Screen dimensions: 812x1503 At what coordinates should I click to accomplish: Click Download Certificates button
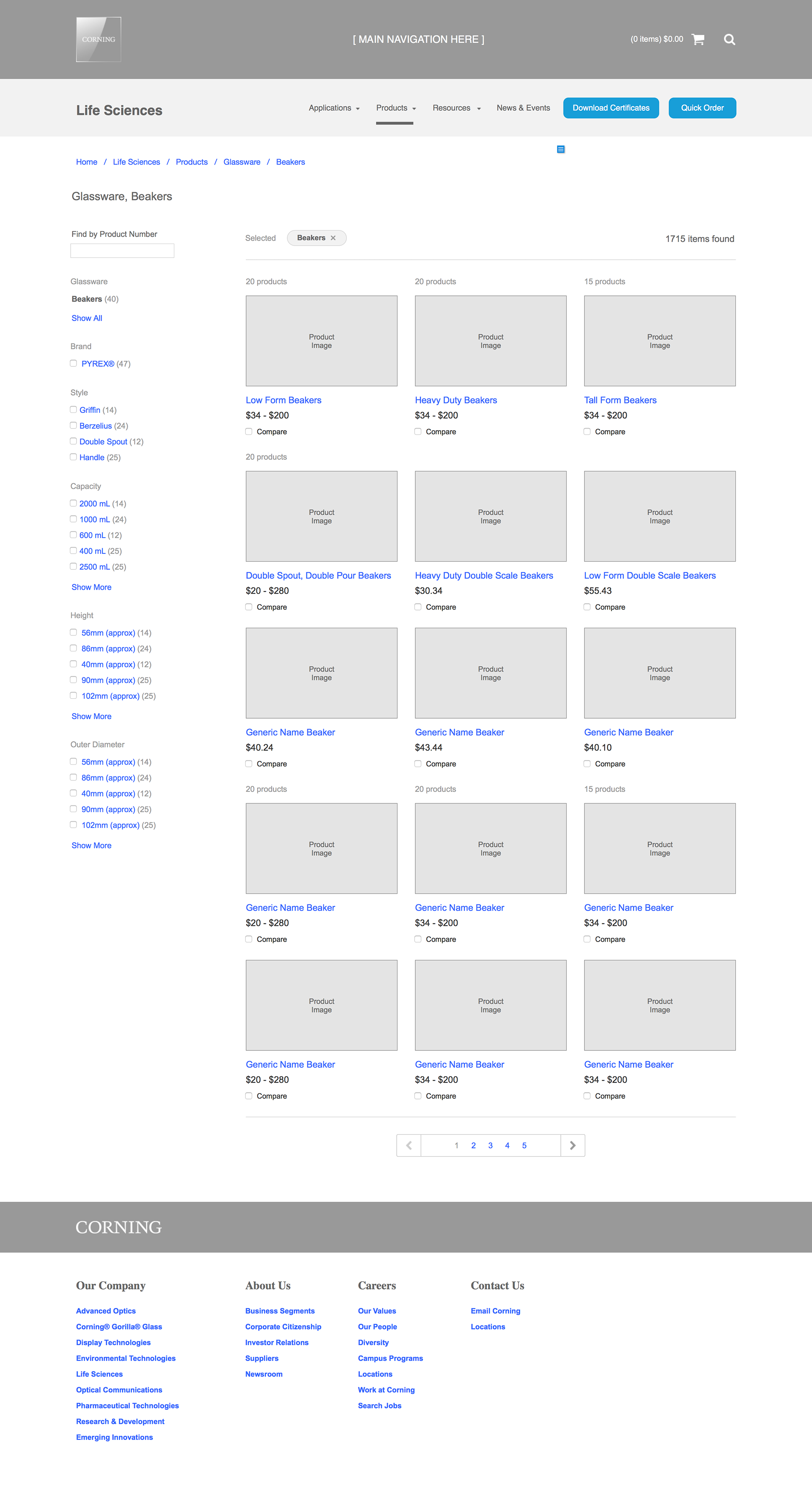coord(611,109)
